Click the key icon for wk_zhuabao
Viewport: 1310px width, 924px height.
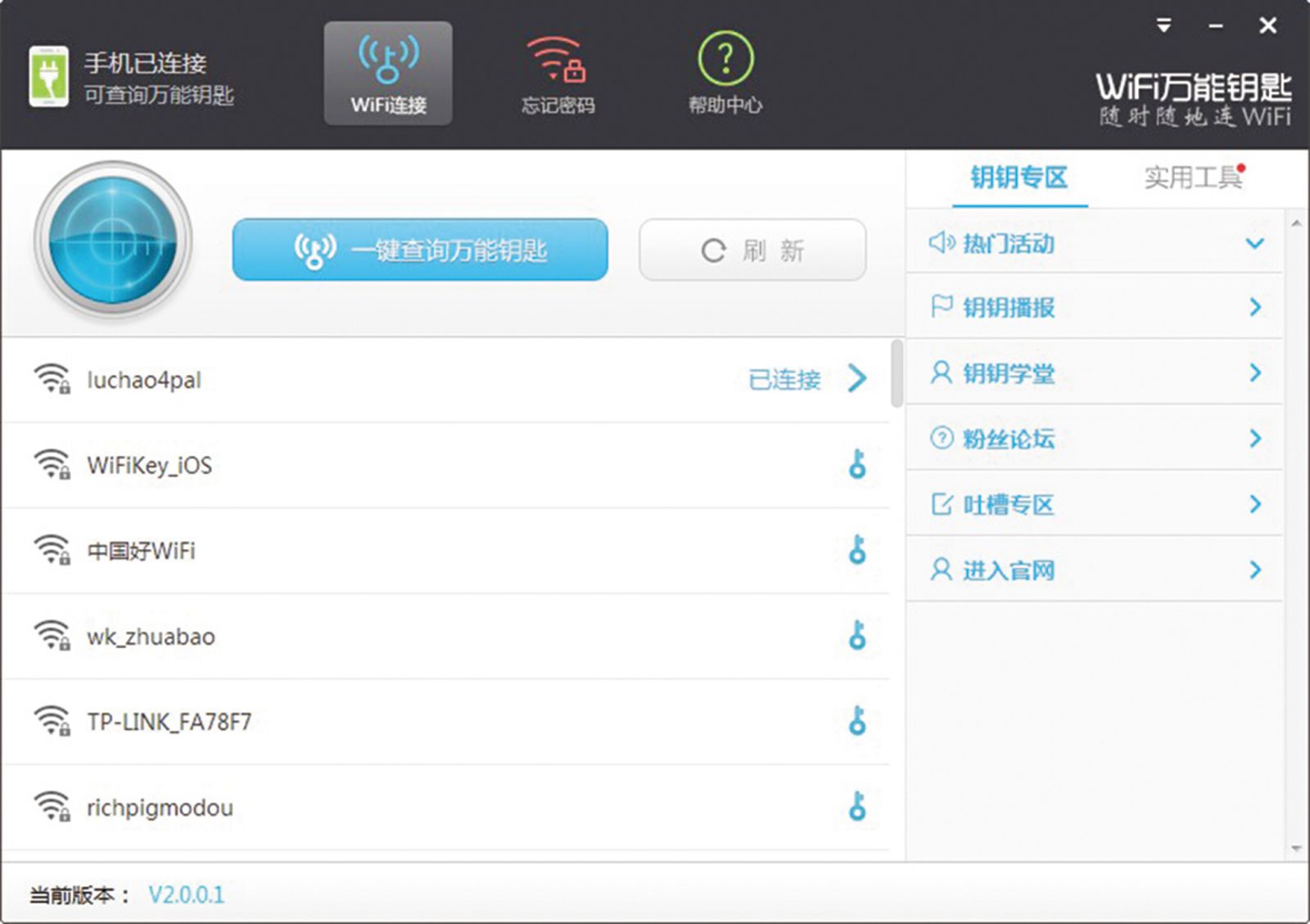tap(857, 635)
